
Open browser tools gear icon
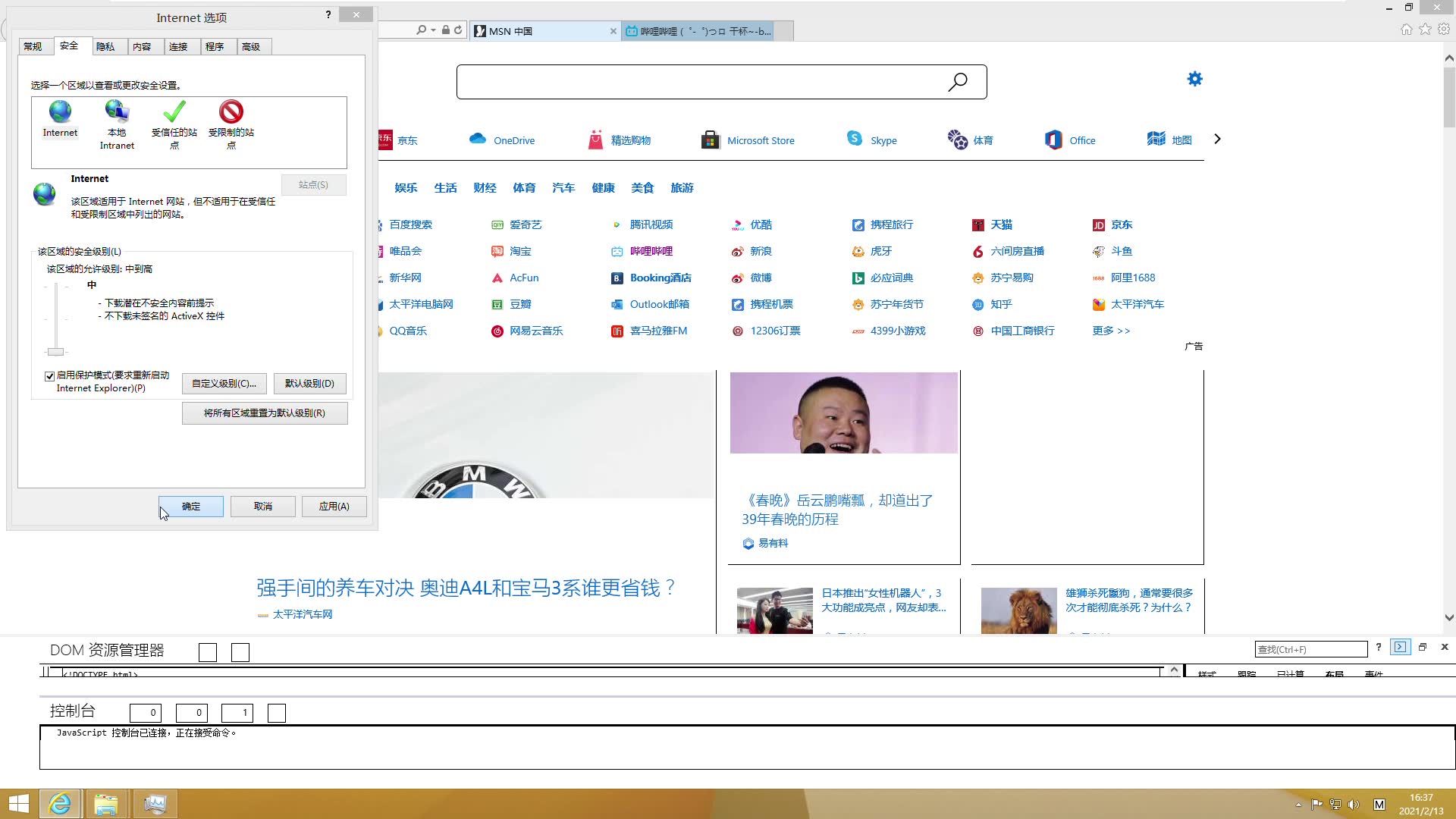(x=1444, y=30)
